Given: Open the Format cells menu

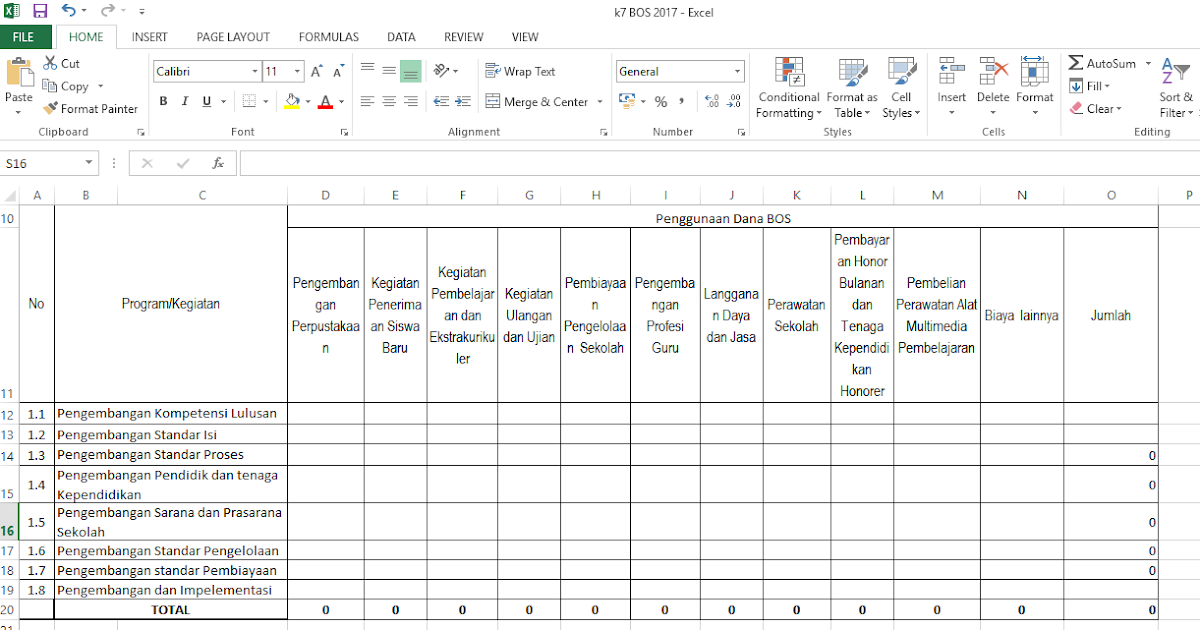Looking at the screenshot, I should coord(1035,88).
